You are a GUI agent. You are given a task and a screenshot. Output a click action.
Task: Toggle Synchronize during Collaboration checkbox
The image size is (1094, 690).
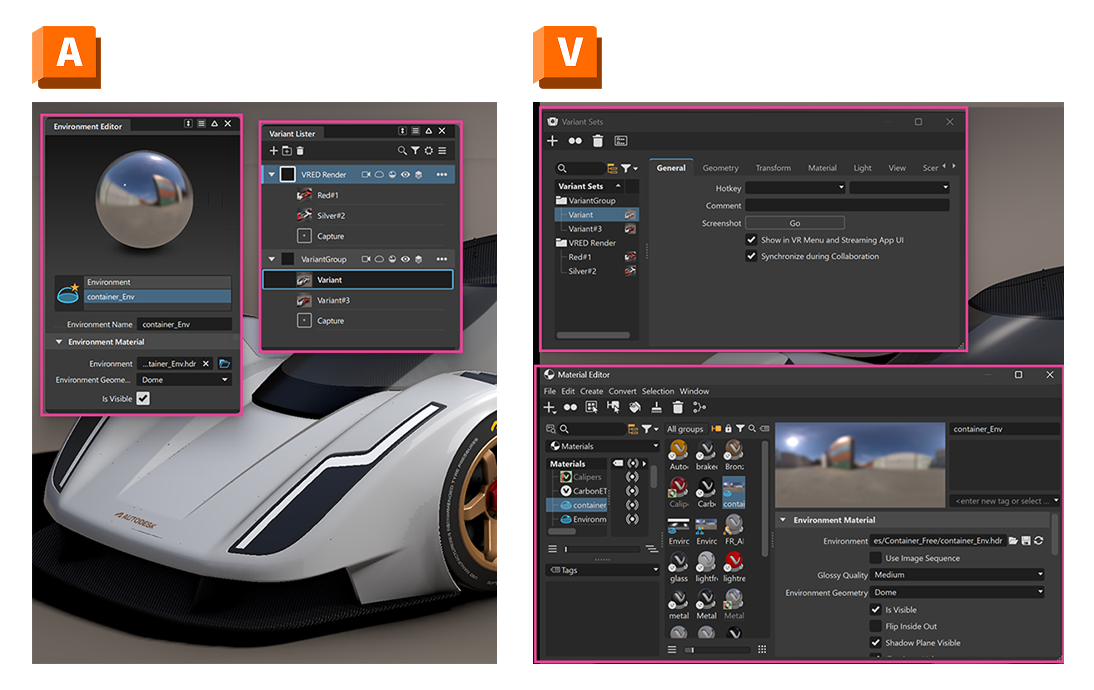[x=751, y=256]
